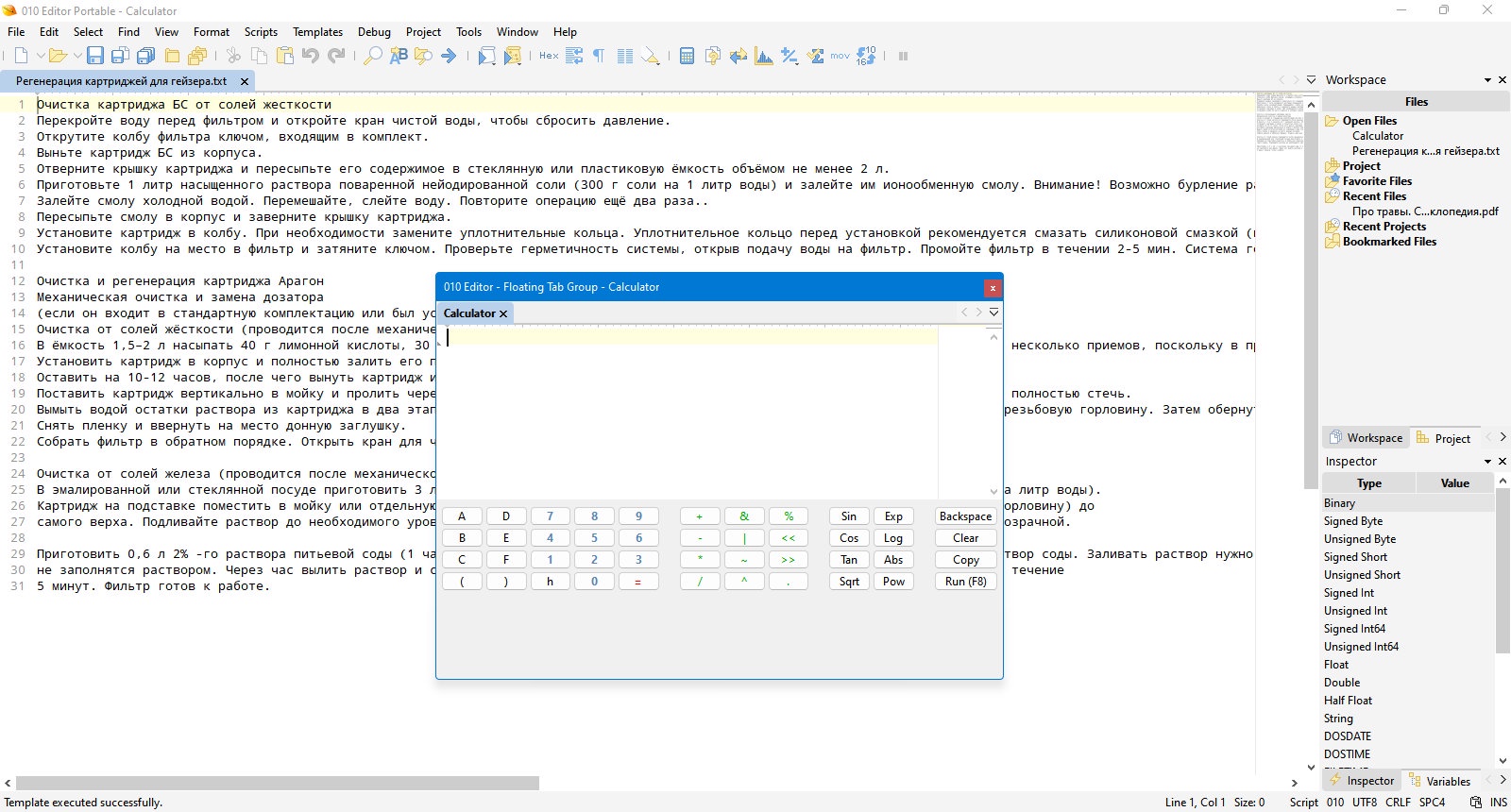The width and height of the screenshot is (1511, 812).
Task: Click the Run Script toolbar icon
Action: point(486,56)
